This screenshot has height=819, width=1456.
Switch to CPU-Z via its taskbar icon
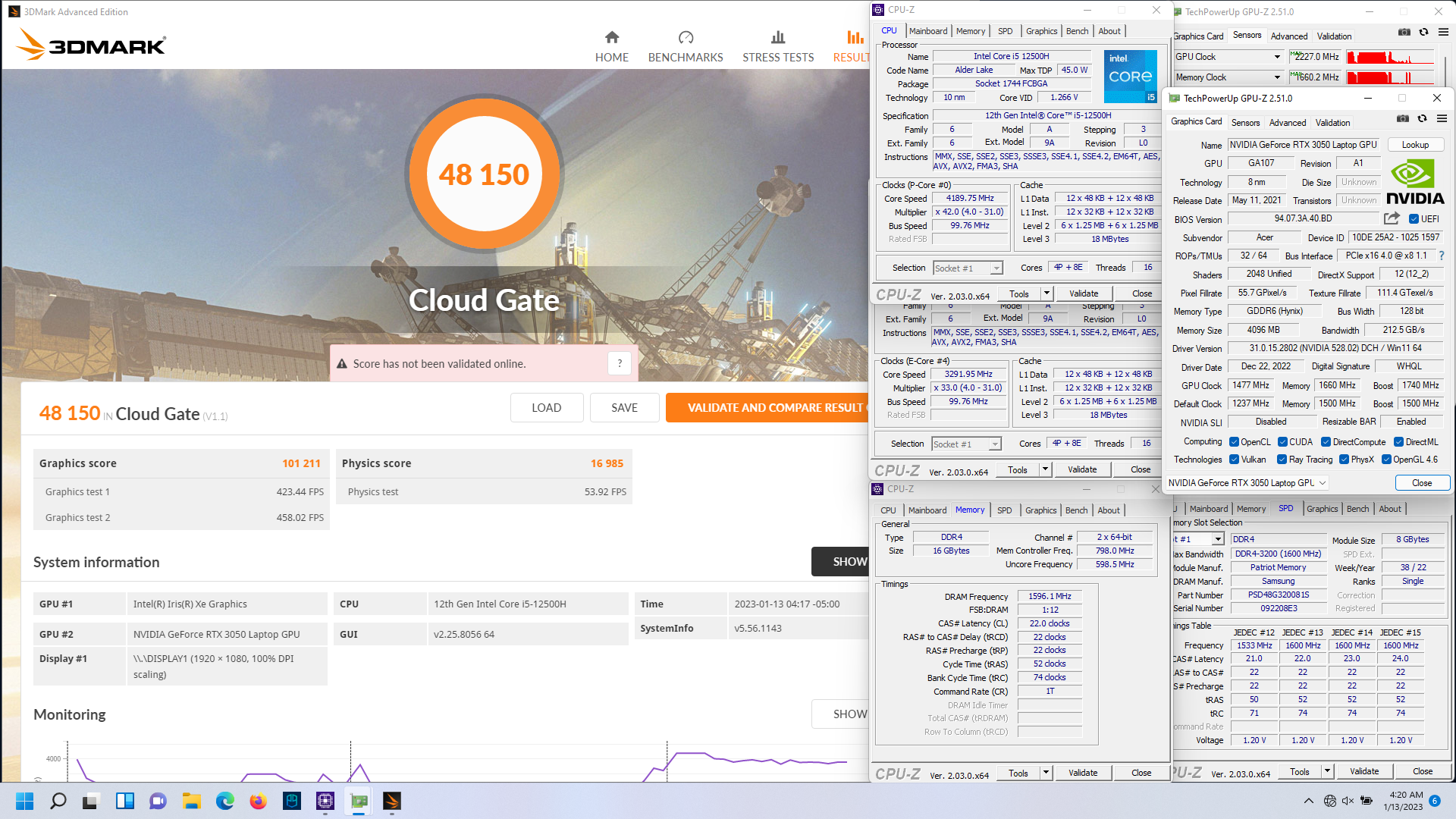click(x=325, y=801)
